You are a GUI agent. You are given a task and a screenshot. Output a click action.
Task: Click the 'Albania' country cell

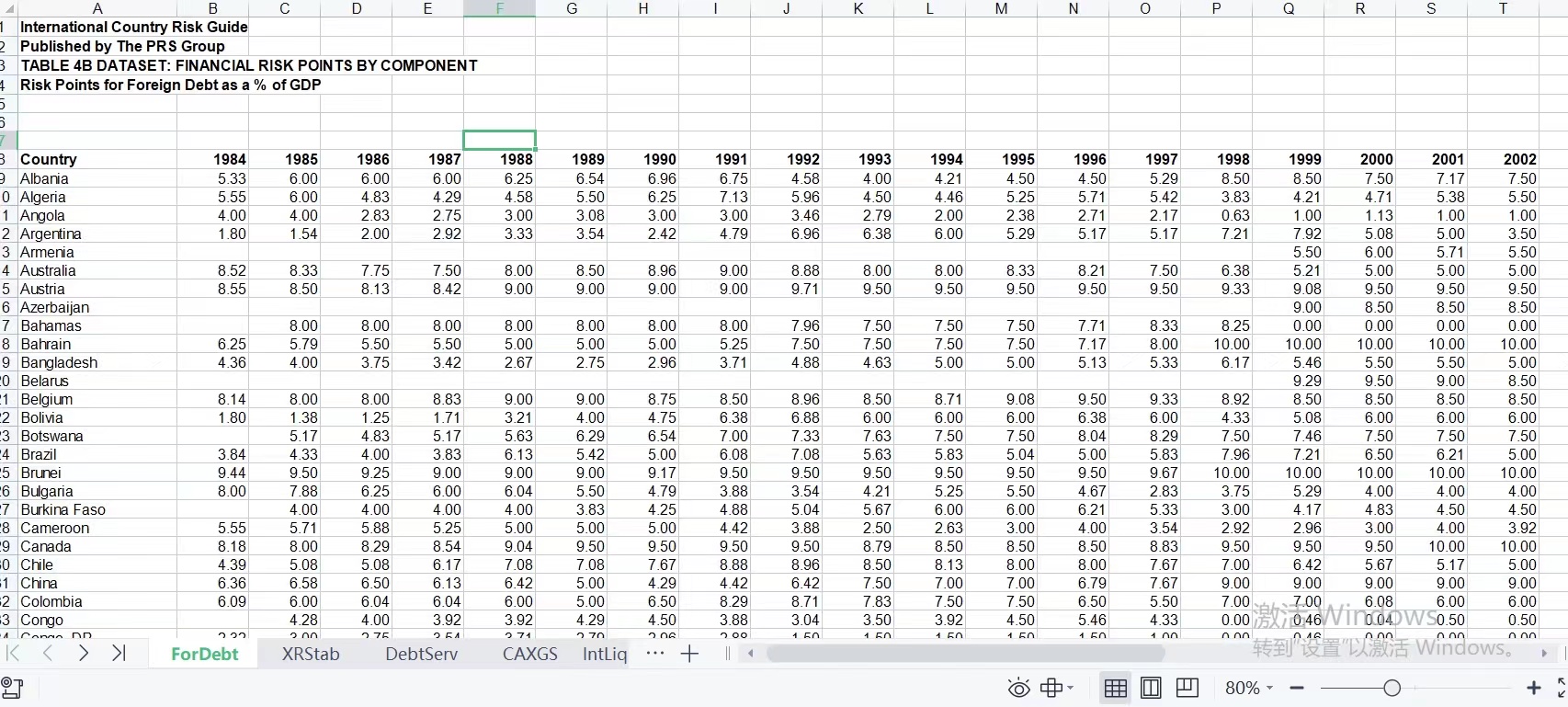(97, 178)
